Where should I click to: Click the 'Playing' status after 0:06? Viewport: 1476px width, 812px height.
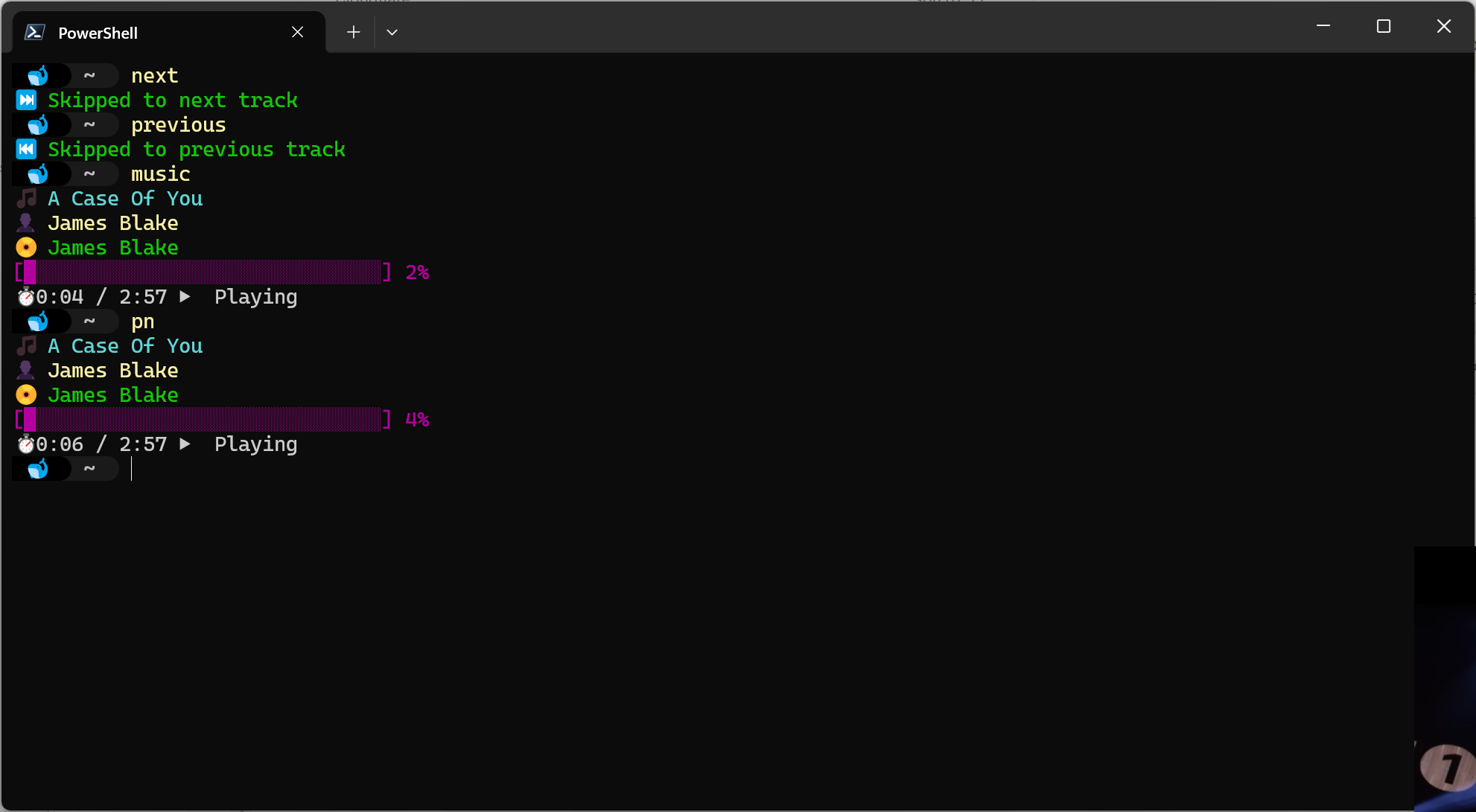coord(256,444)
